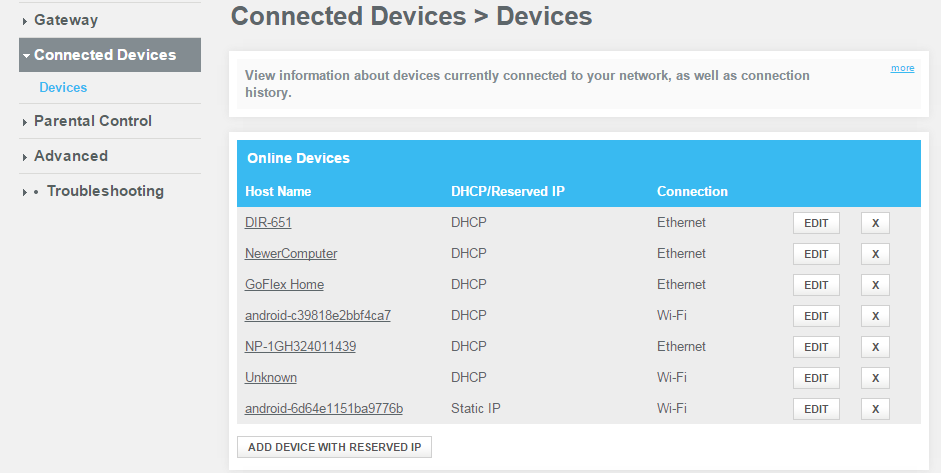Image resolution: width=941 pixels, height=473 pixels.
Task: Expand the Parental Control section
Action: pyautogui.click(x=93, y=121)
